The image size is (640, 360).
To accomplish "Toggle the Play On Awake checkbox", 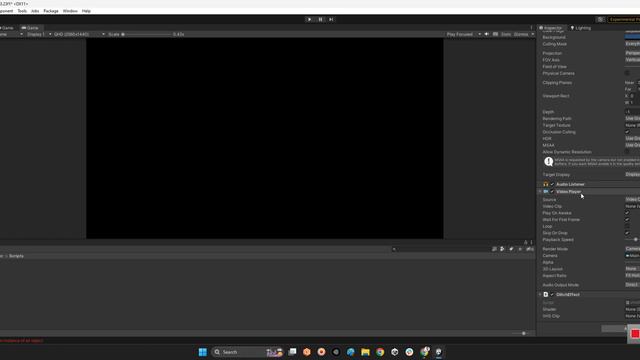I will [627, 213].
